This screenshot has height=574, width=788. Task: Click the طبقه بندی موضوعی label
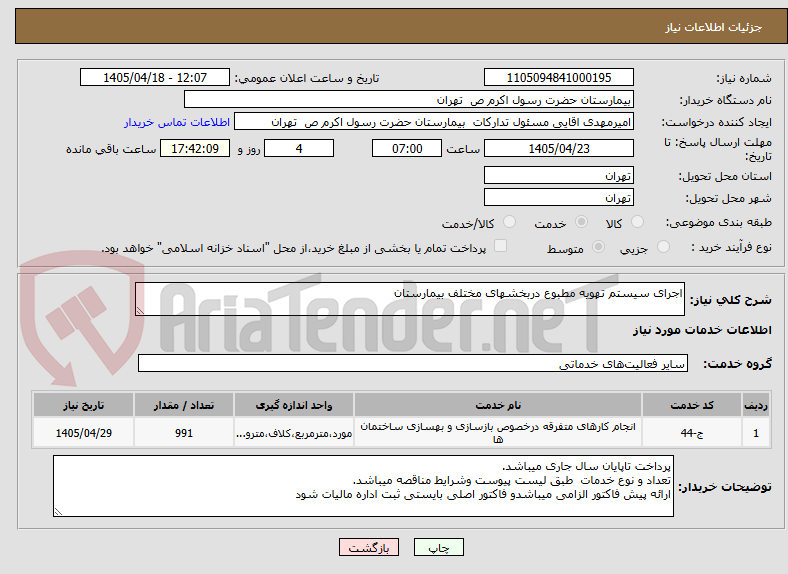click(719, 222)
